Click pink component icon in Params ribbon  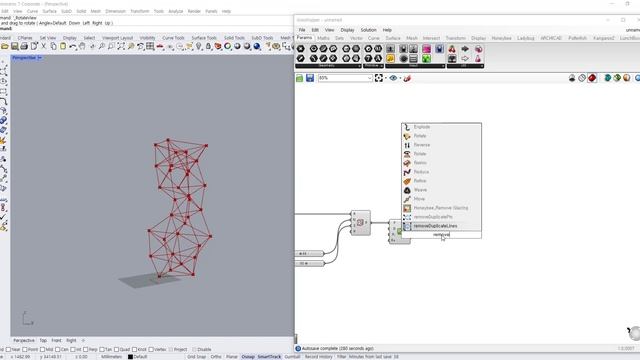(426, 49)
